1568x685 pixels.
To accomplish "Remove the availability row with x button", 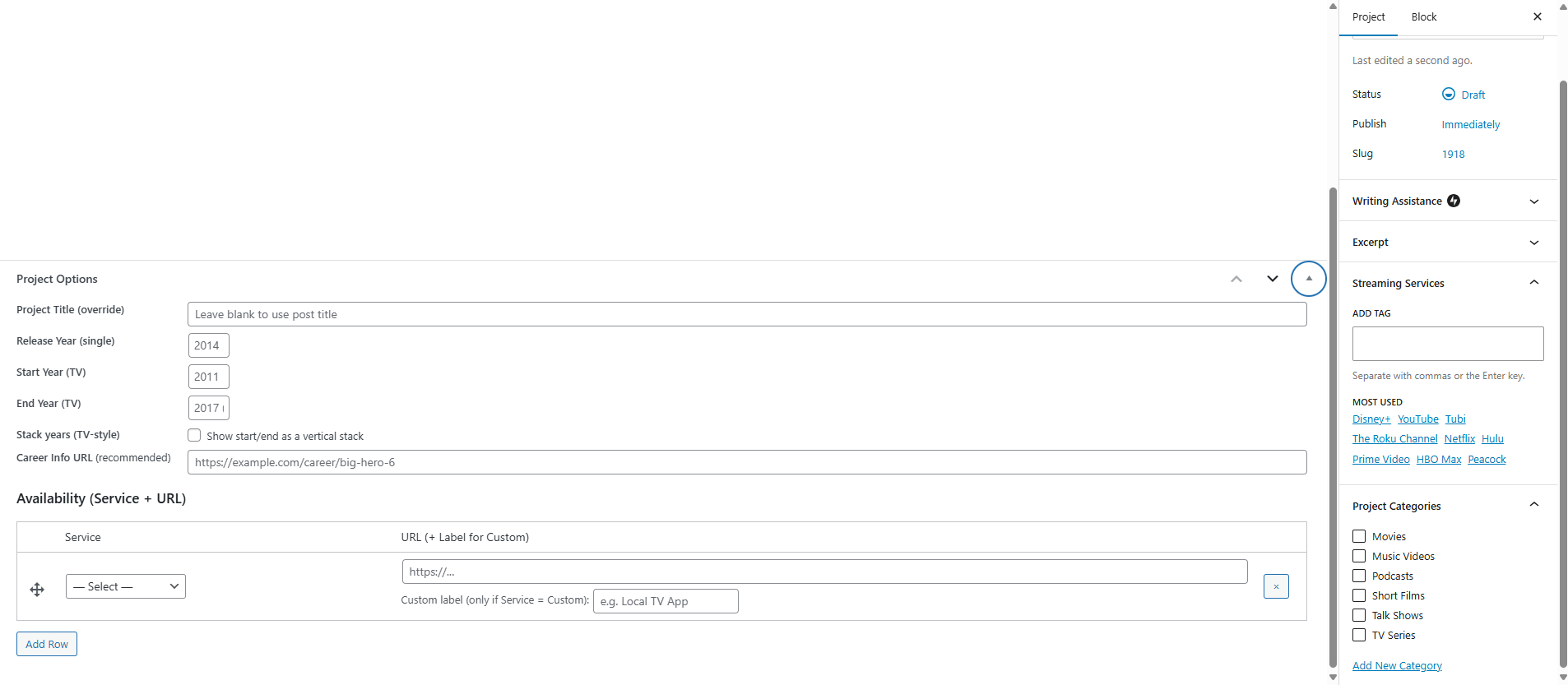I will coord(1275,586).
